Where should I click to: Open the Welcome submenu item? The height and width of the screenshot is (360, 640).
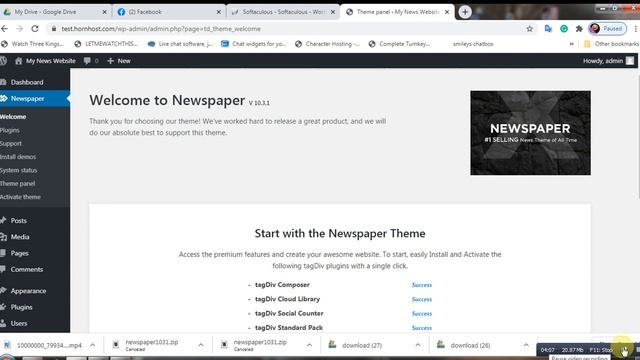click(13, 117)
